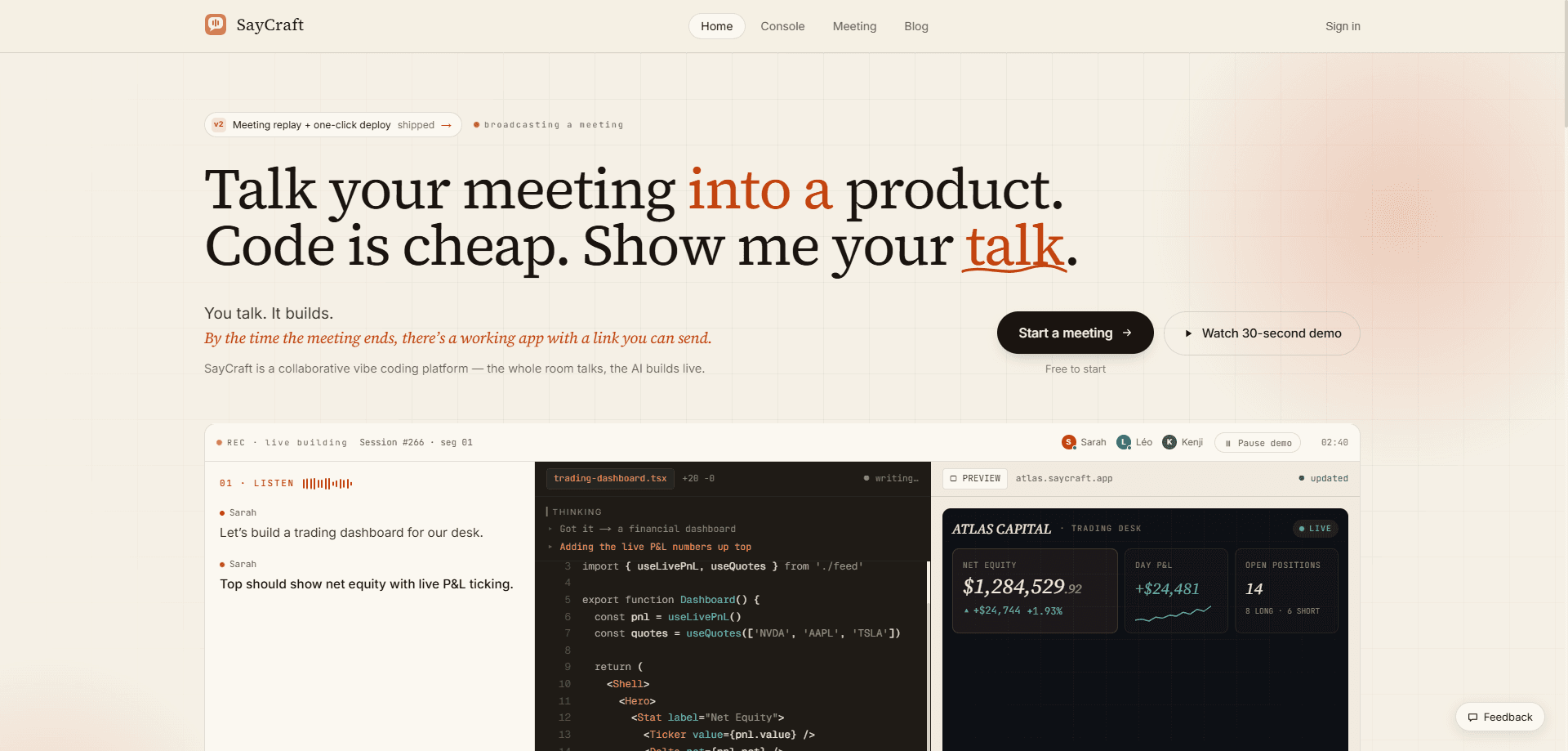Click '8 LONG · 6 SHORT' positions text
The image size is (1568, 751).
click(1282, 611)
